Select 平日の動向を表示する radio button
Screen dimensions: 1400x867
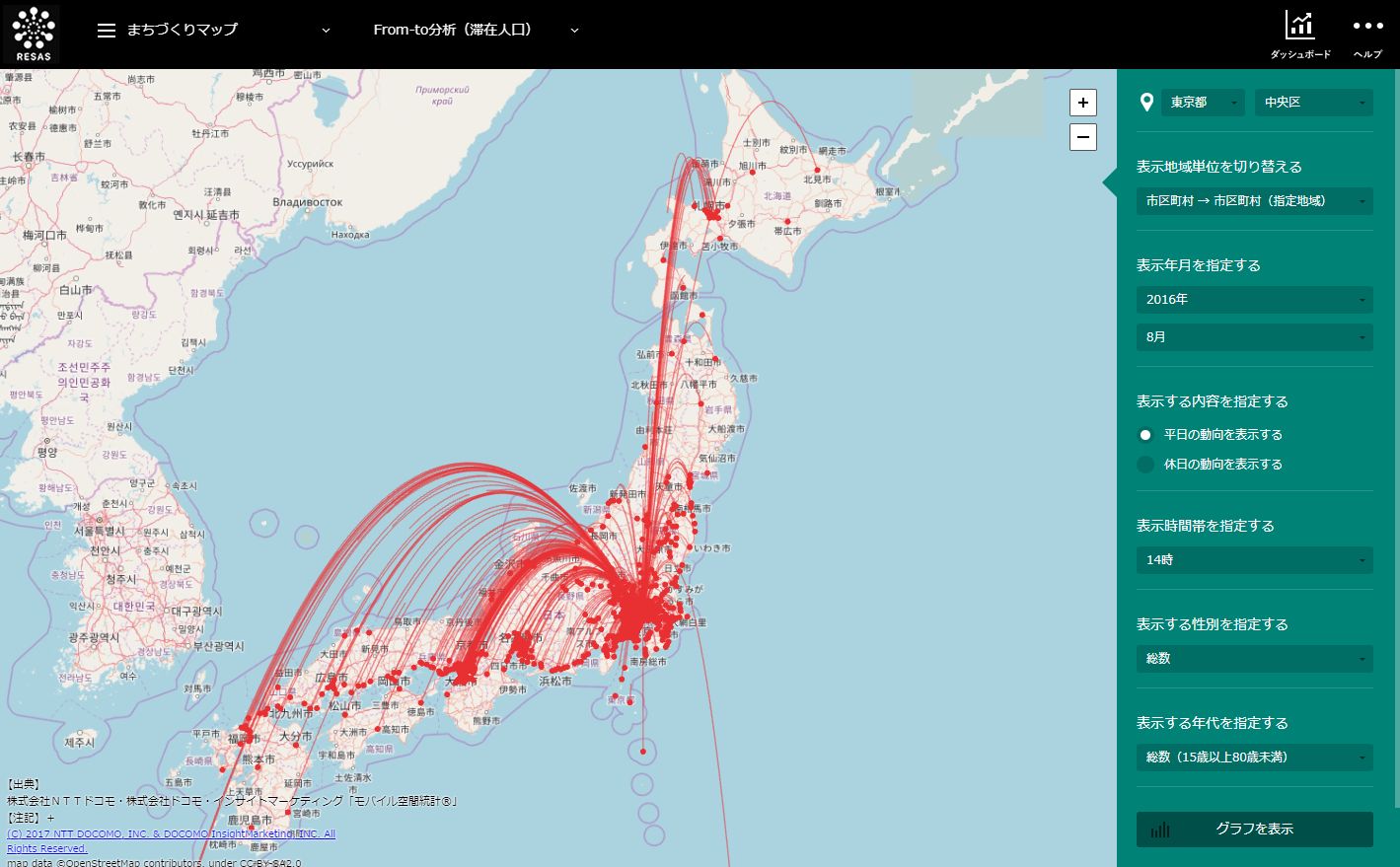coord(1145,435)
